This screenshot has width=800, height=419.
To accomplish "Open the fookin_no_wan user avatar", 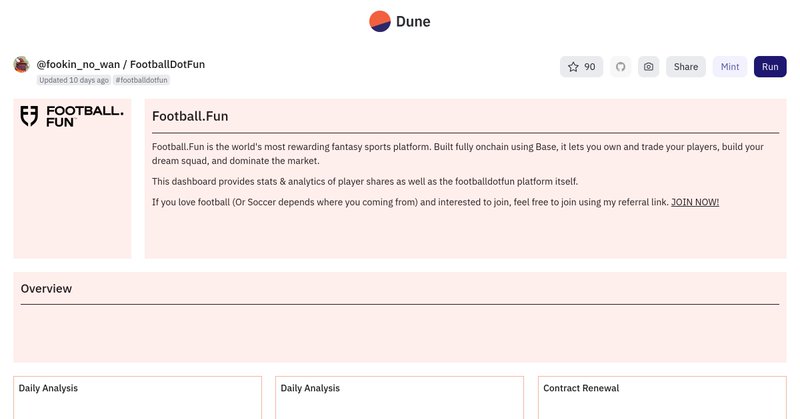I will pyautogui.click(x=21, y=65).
